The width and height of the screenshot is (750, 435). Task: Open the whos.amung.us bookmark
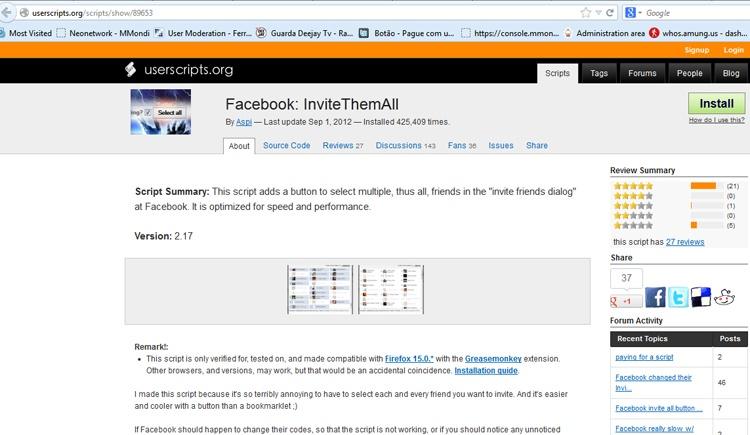click(x=698, y=33)
